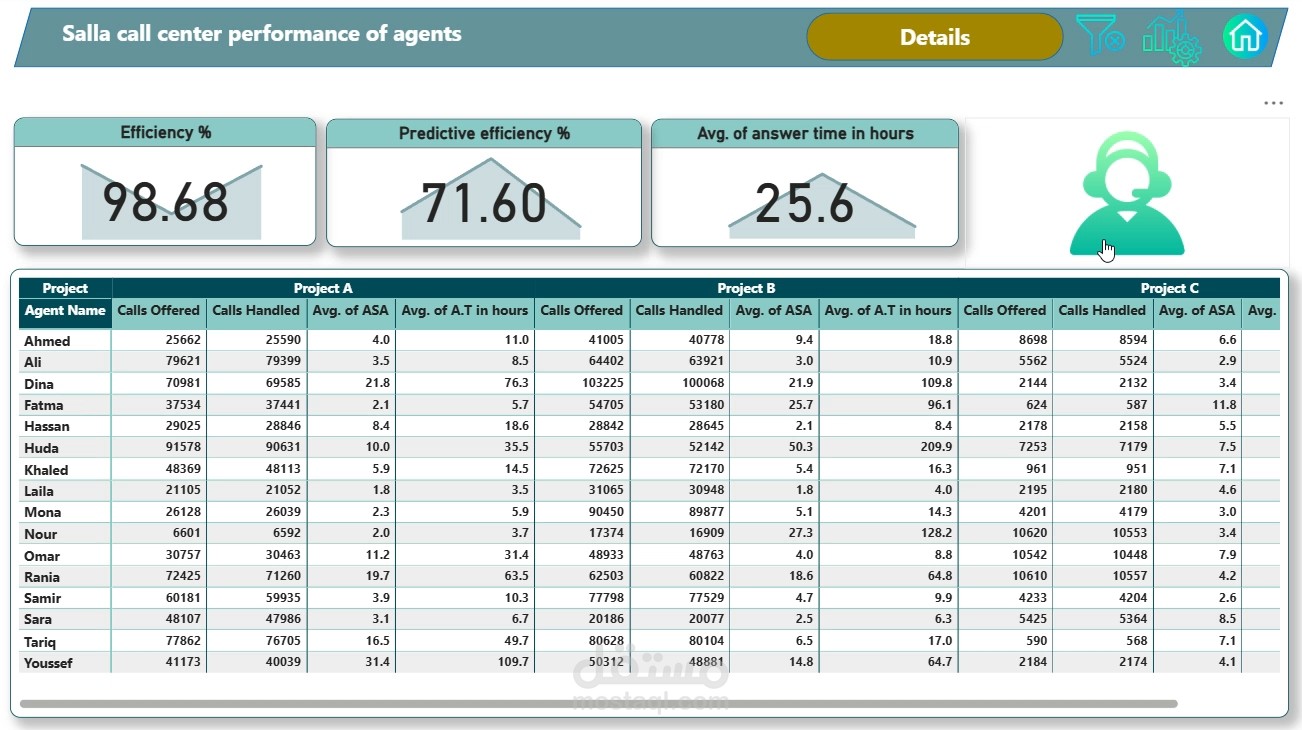The image size is (1302, 730).
Task: Select the Efficiency % card
Action: [x=165, y=182]
